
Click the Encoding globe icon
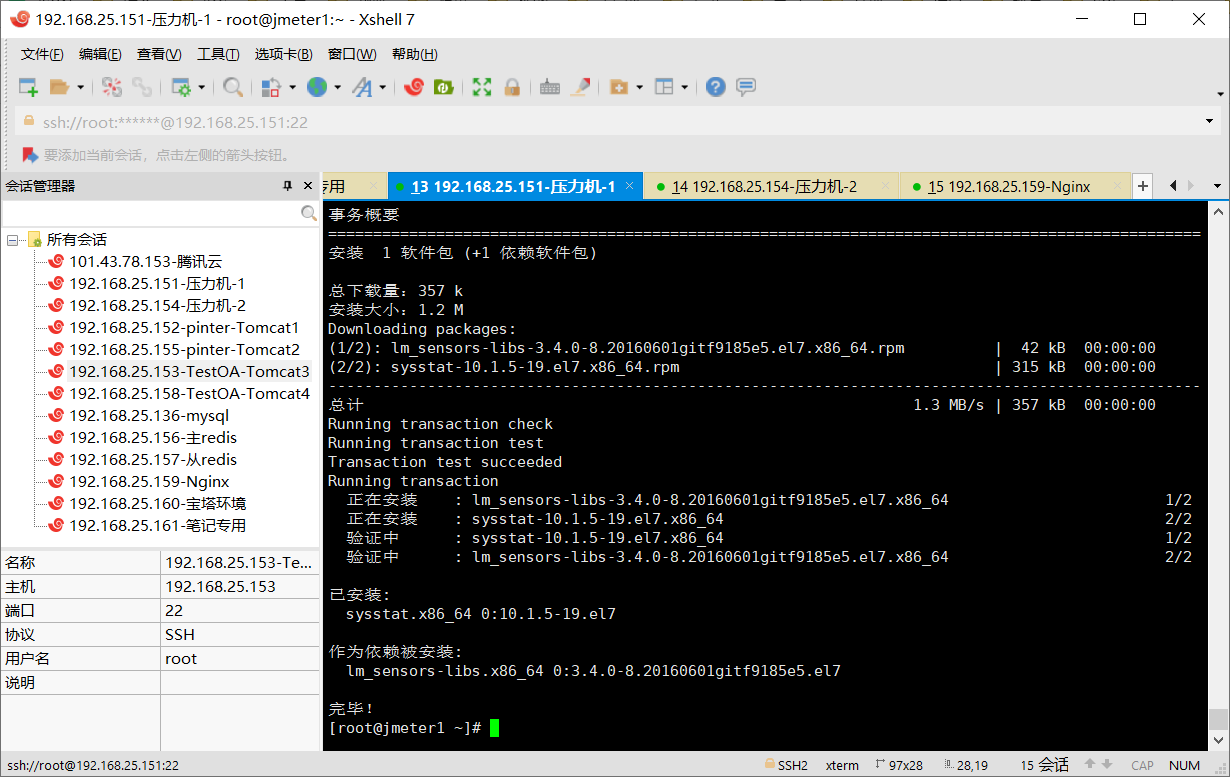[317, 87]
